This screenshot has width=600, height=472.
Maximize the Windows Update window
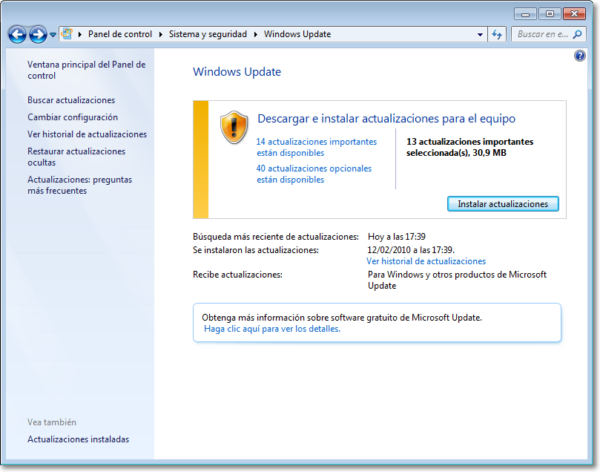pyautogui.click(x=549, y=14)
